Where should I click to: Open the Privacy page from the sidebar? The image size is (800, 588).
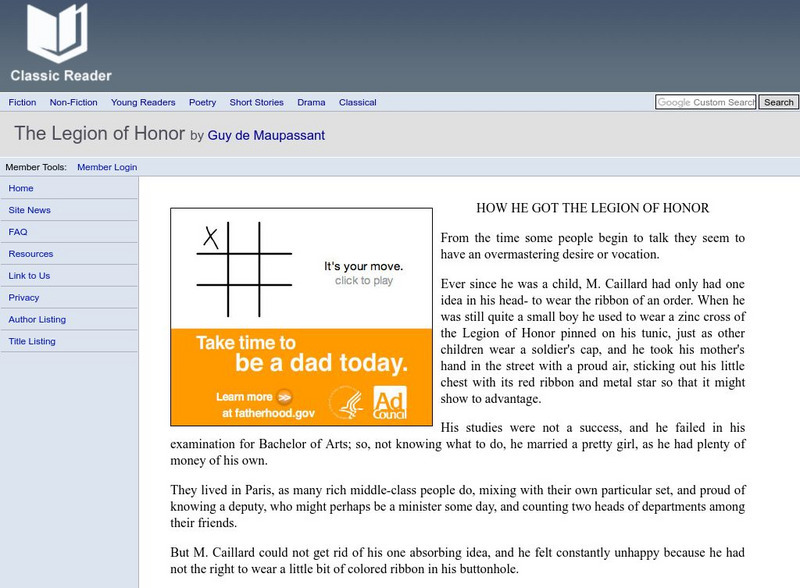[x=24, y=297]
